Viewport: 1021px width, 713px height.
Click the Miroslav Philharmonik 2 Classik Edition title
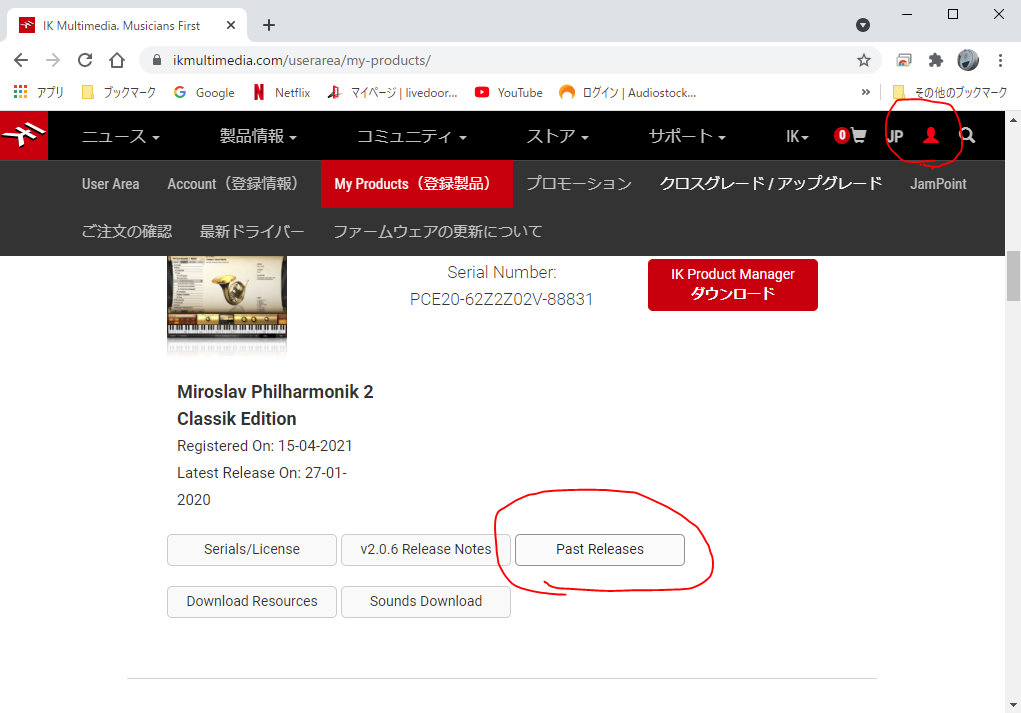tap(275, 405)
